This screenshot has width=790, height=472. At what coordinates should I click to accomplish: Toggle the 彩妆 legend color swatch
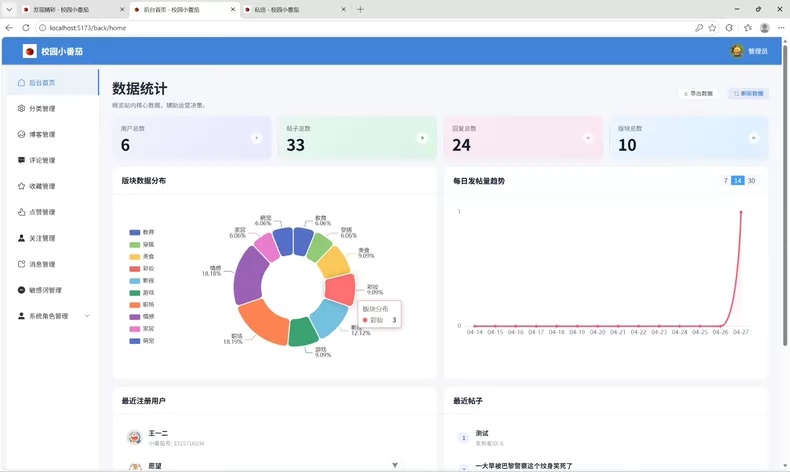pyautogui.click(x=135, y=268)
